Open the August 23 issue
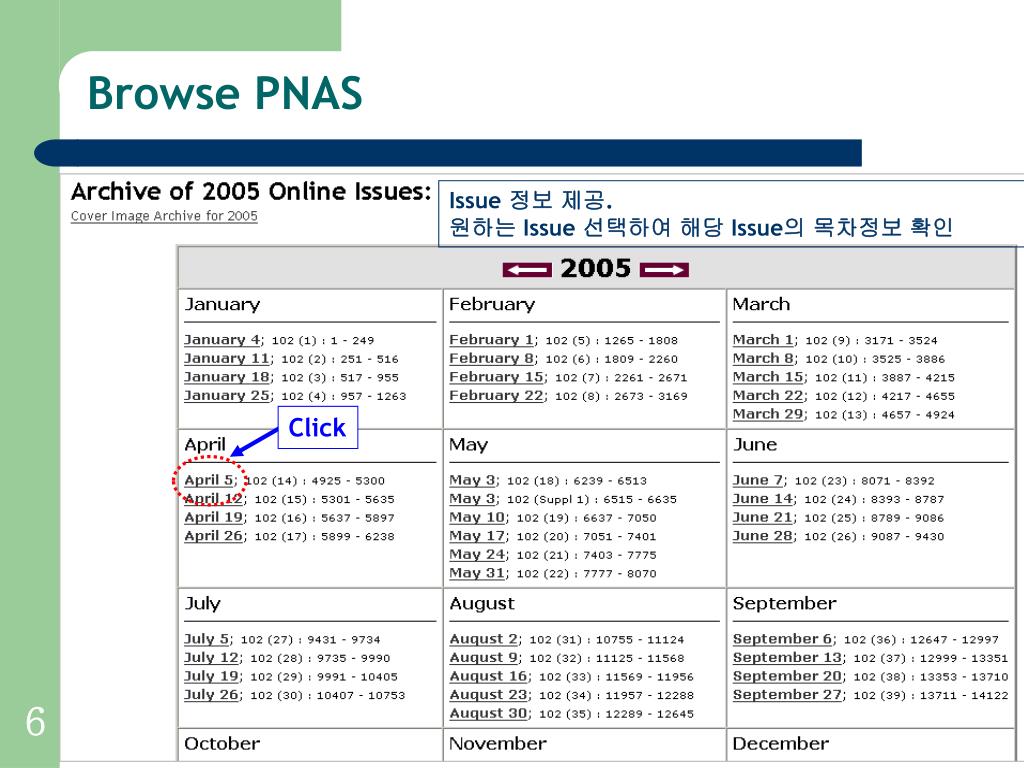 coord(488,695)
